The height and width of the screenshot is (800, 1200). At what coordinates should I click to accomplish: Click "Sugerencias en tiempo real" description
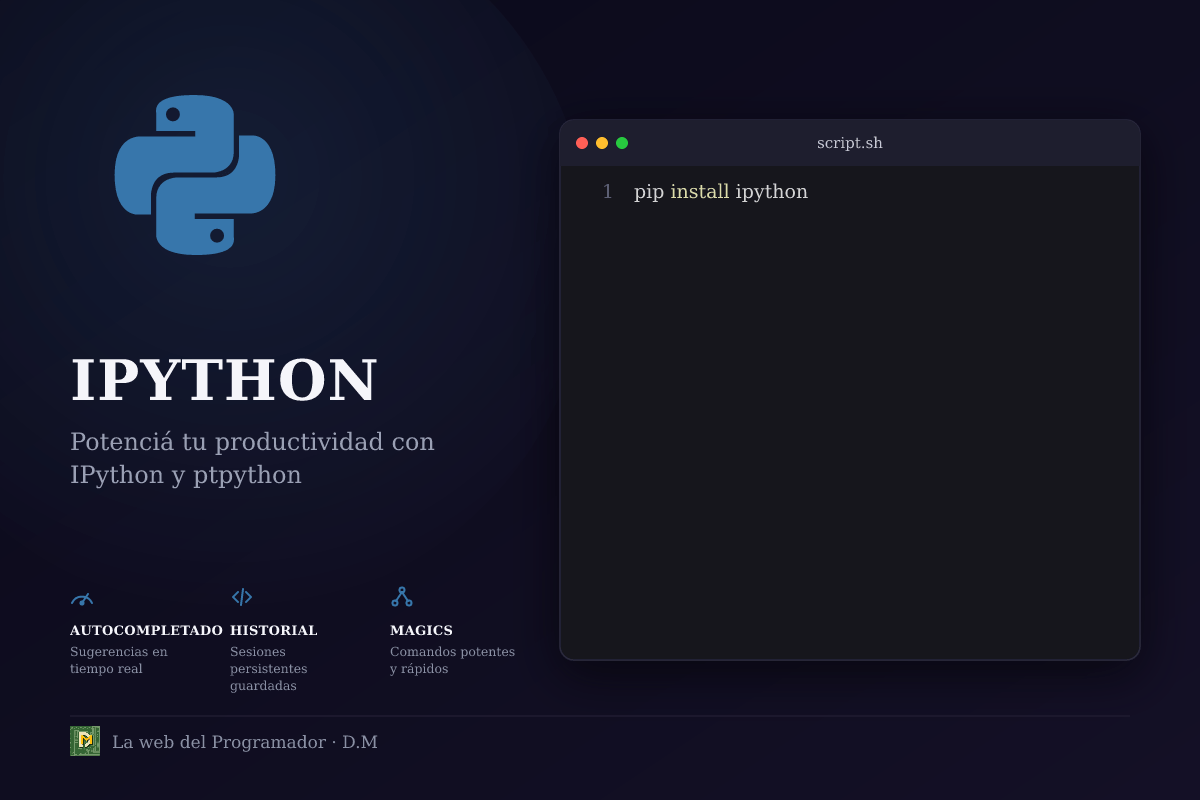[x=119, y=660]
